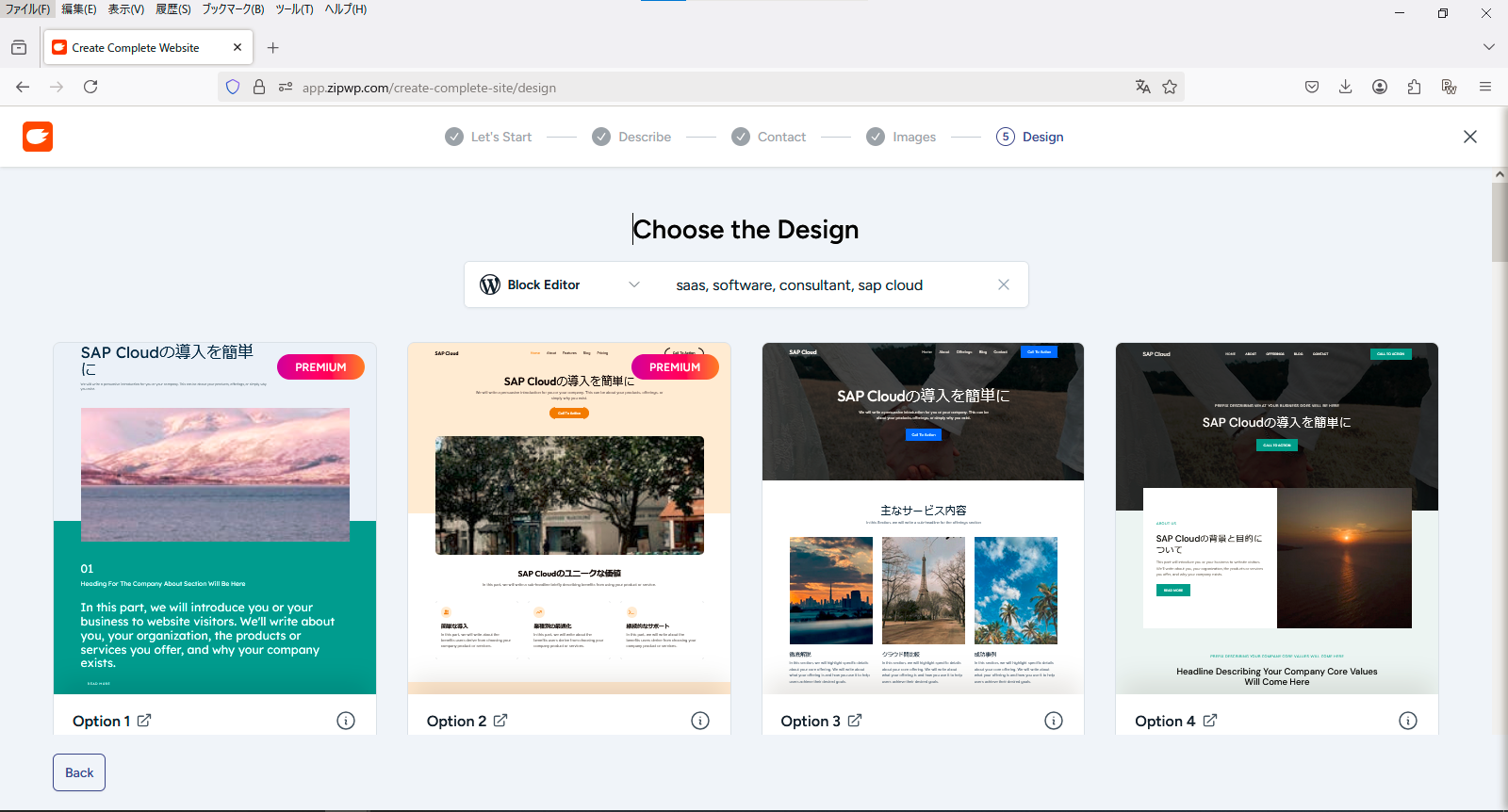Go to the Let's Start step
1508x812 pixels.
[x=488, y=137]
